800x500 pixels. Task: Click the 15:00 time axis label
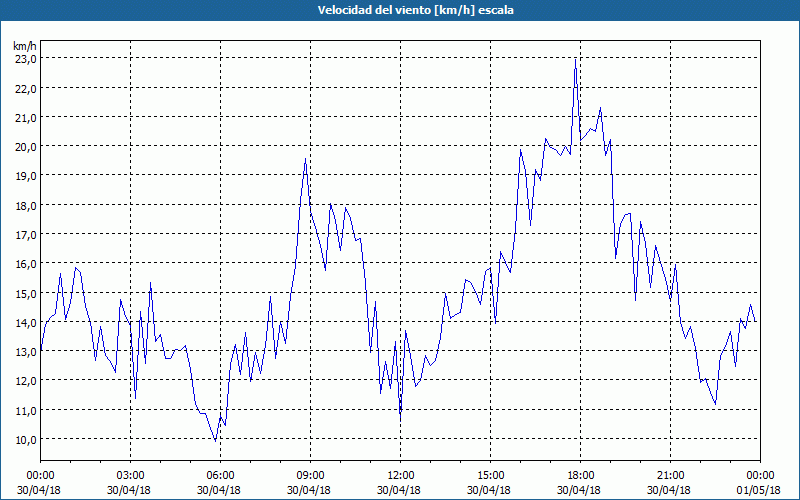491,475
